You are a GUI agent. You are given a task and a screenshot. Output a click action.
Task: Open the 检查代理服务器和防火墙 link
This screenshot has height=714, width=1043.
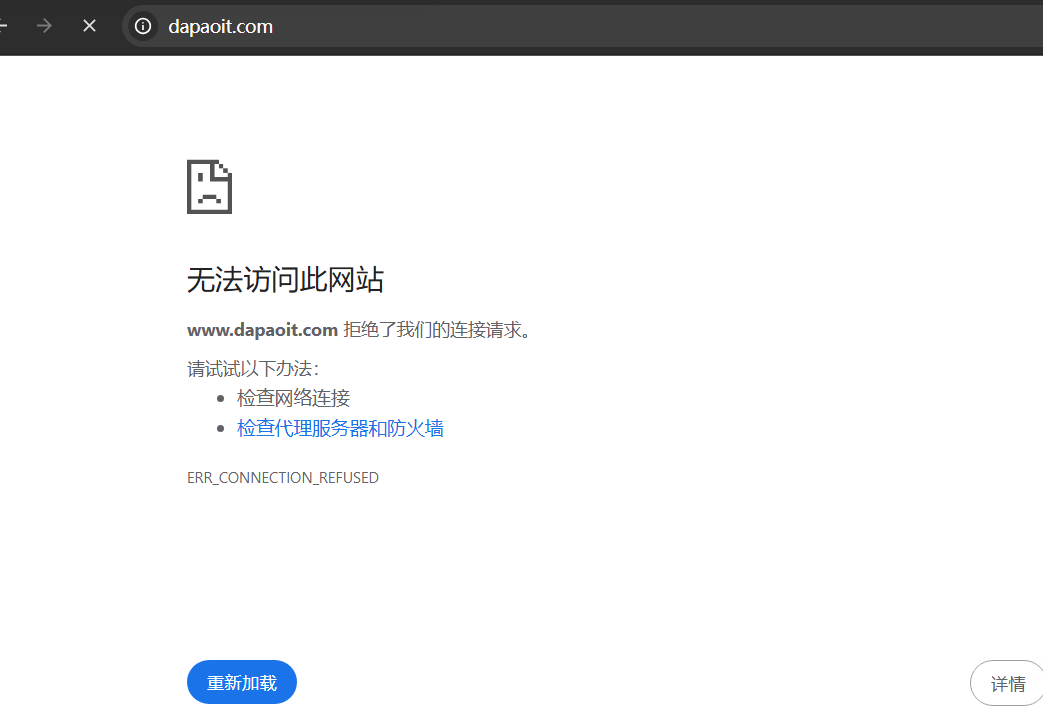340,428
